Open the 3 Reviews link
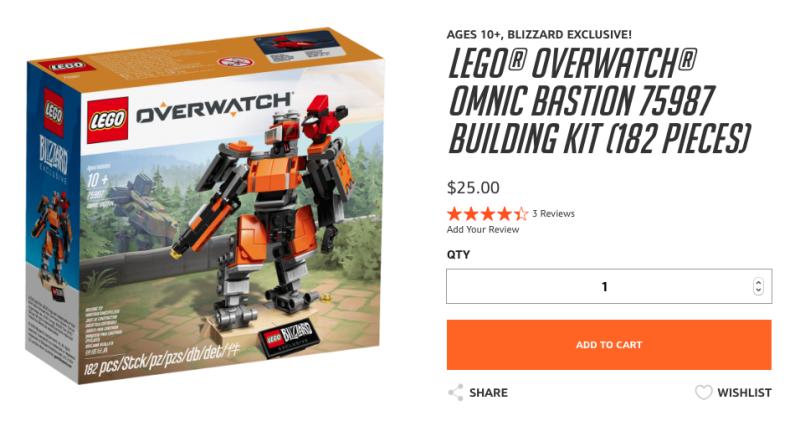The image size is (800, 421). click(x=553, y=214)
